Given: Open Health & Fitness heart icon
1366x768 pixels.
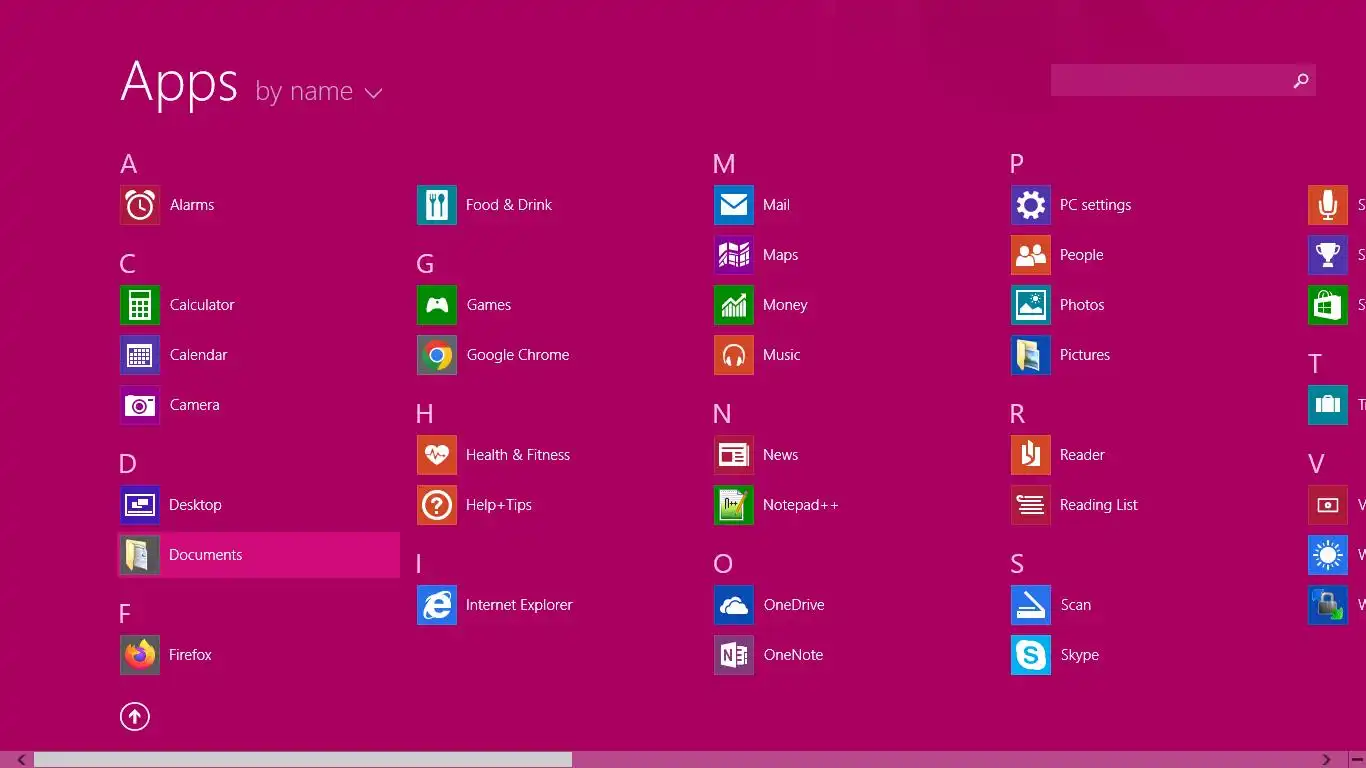Looking at the screenshot, I should (437, 455).
